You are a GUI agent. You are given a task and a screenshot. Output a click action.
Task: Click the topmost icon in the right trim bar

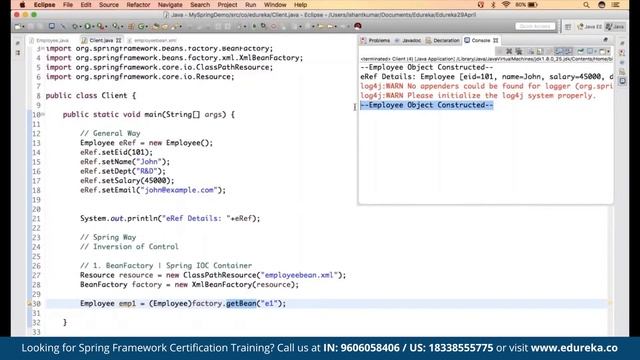coord(622,43)
